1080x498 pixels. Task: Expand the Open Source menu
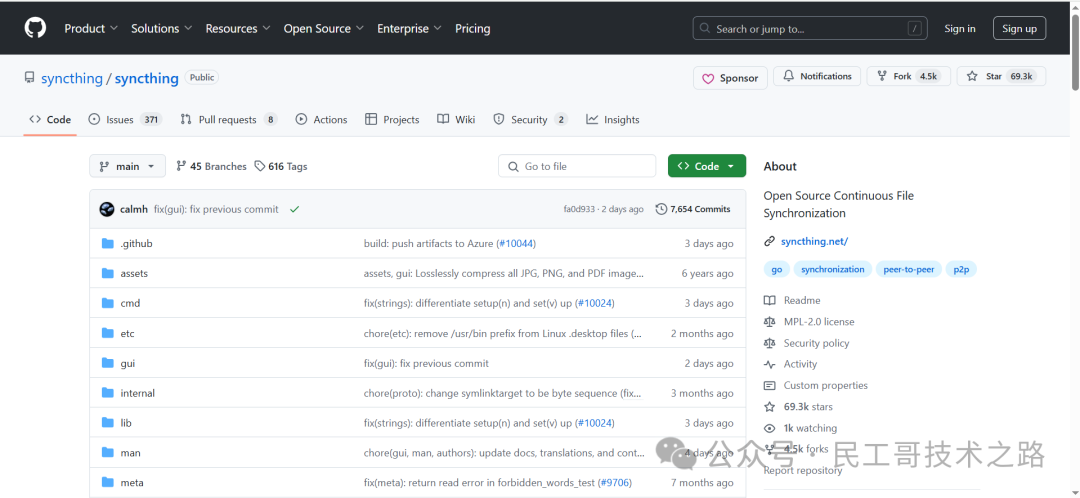pyautogui.click(x=324, y=28)
